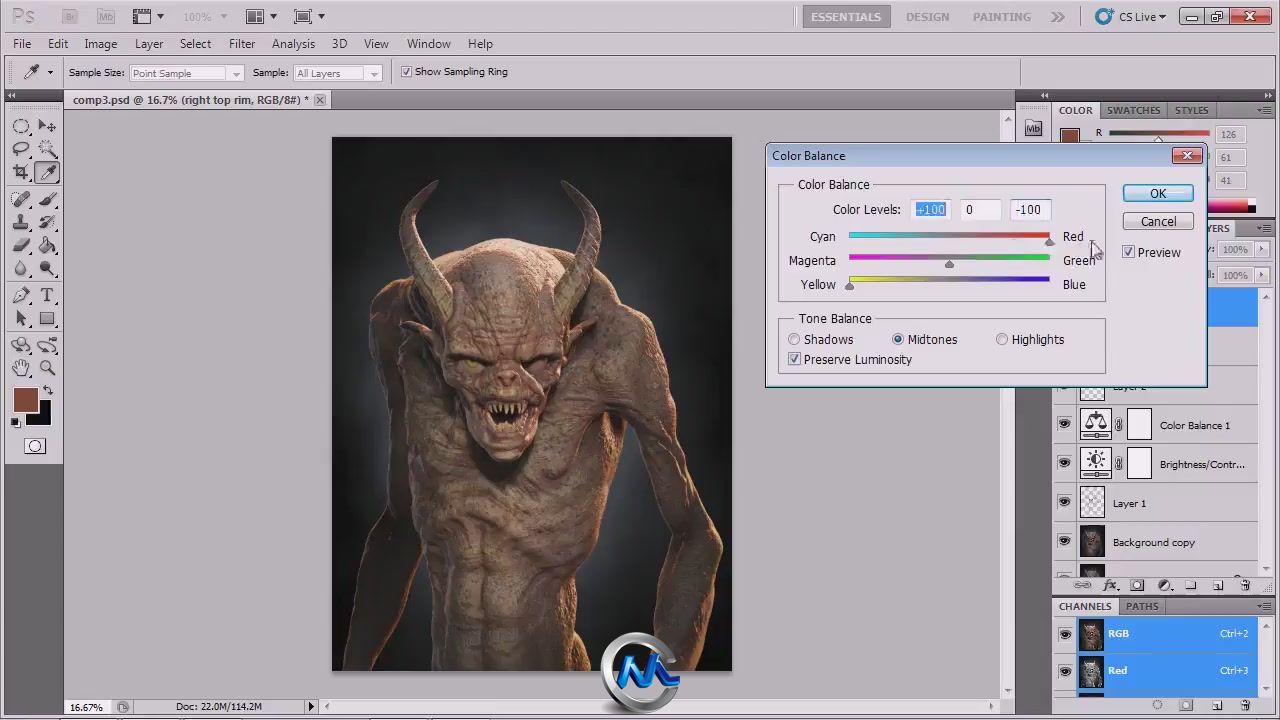
Task: Select the Dodge tool
Action: click(47, 269)
